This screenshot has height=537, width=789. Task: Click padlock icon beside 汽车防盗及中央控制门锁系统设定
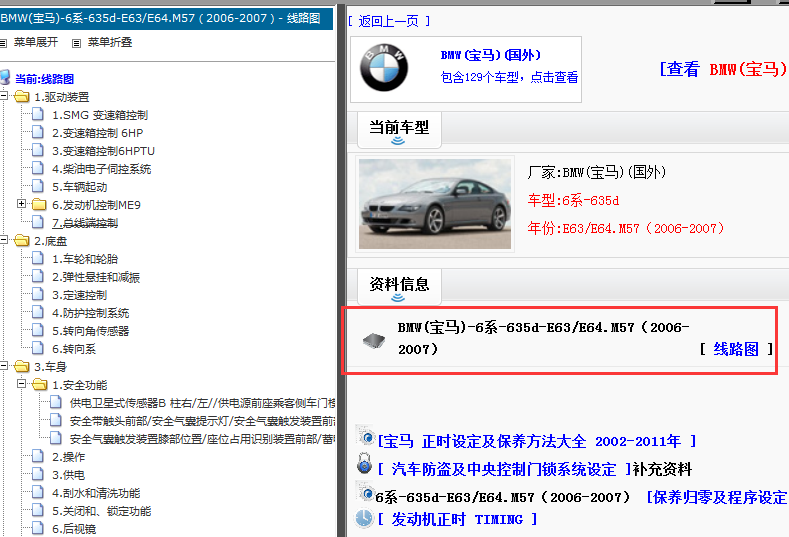click(364, 464)
